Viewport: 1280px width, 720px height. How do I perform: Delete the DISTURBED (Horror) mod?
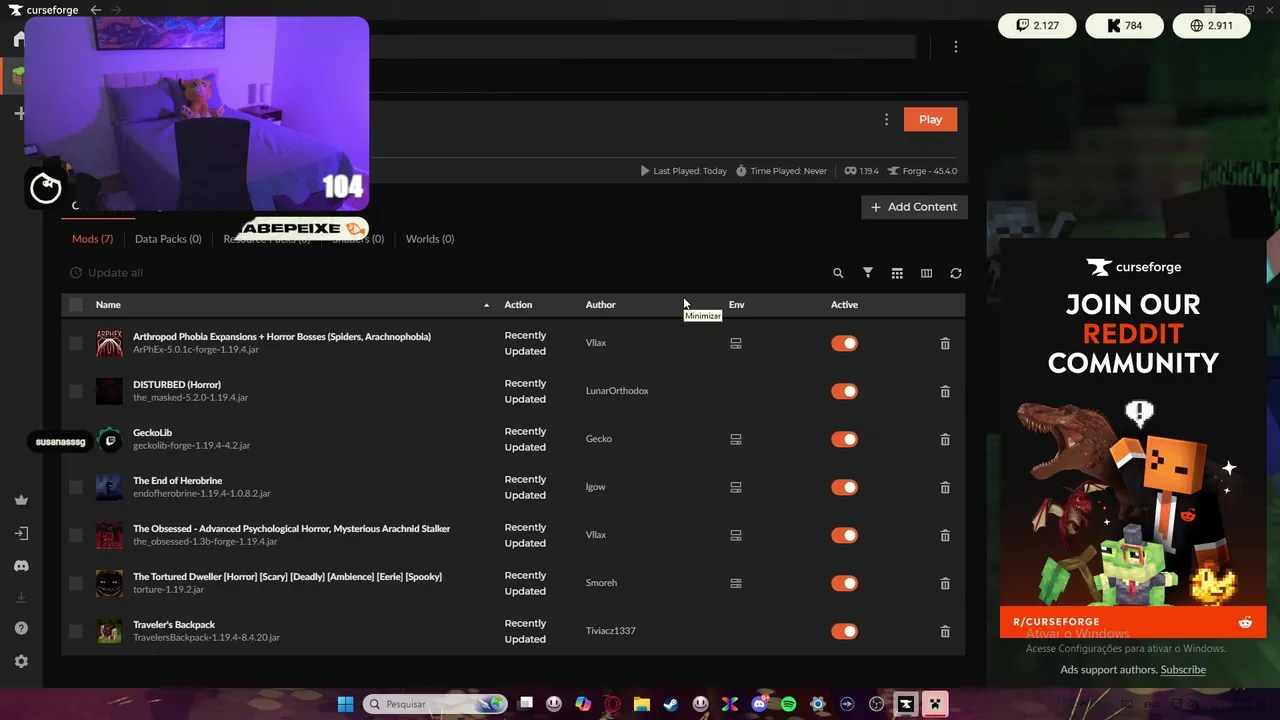(945, 391)
